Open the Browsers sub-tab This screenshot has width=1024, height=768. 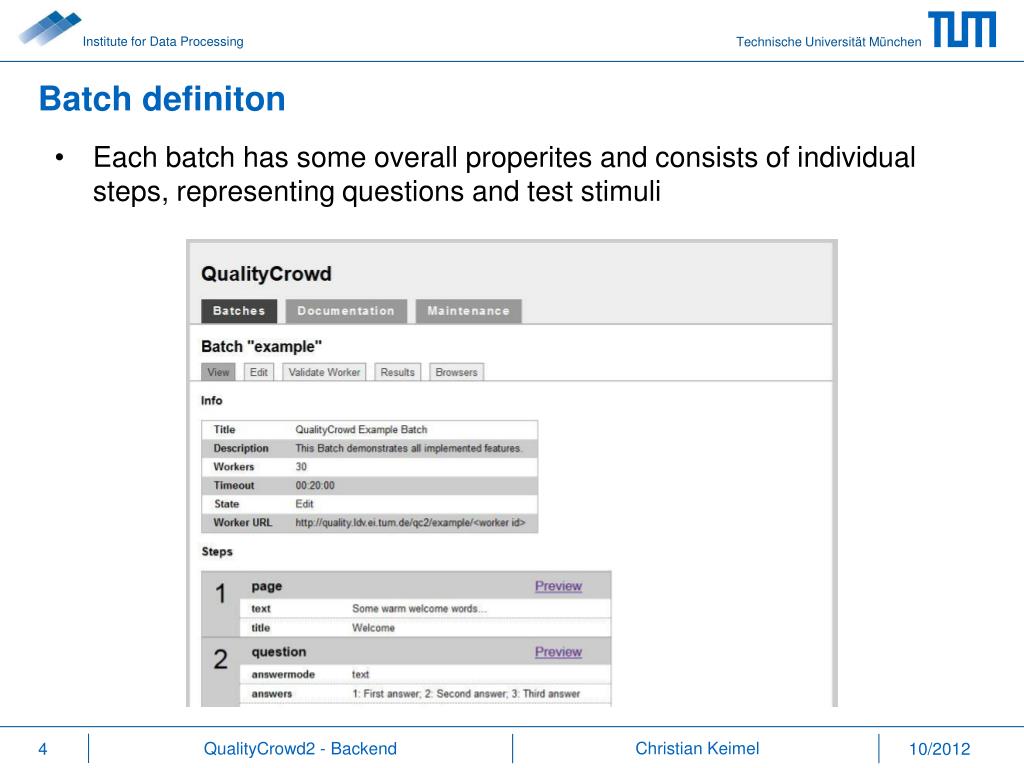point(456,372)
